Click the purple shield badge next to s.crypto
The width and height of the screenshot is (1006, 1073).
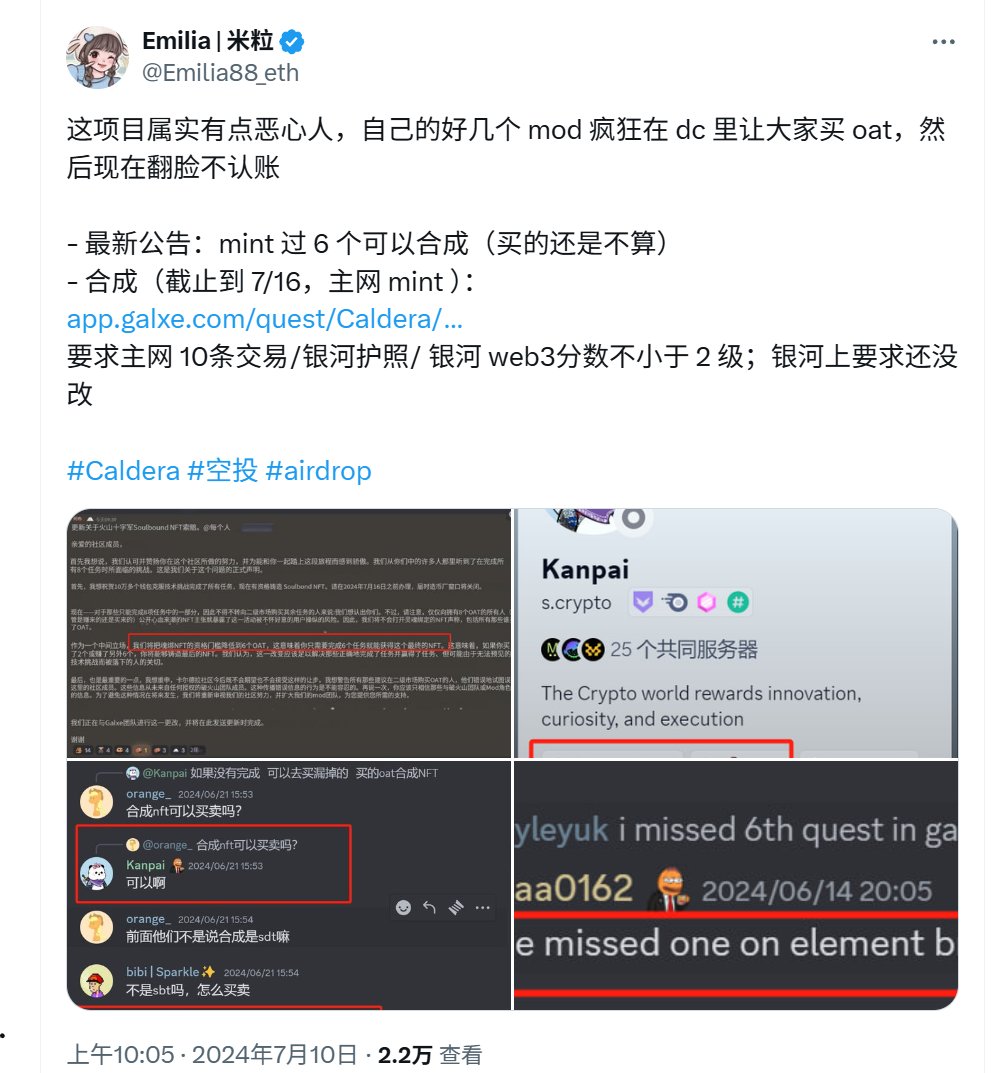point(643,602)
